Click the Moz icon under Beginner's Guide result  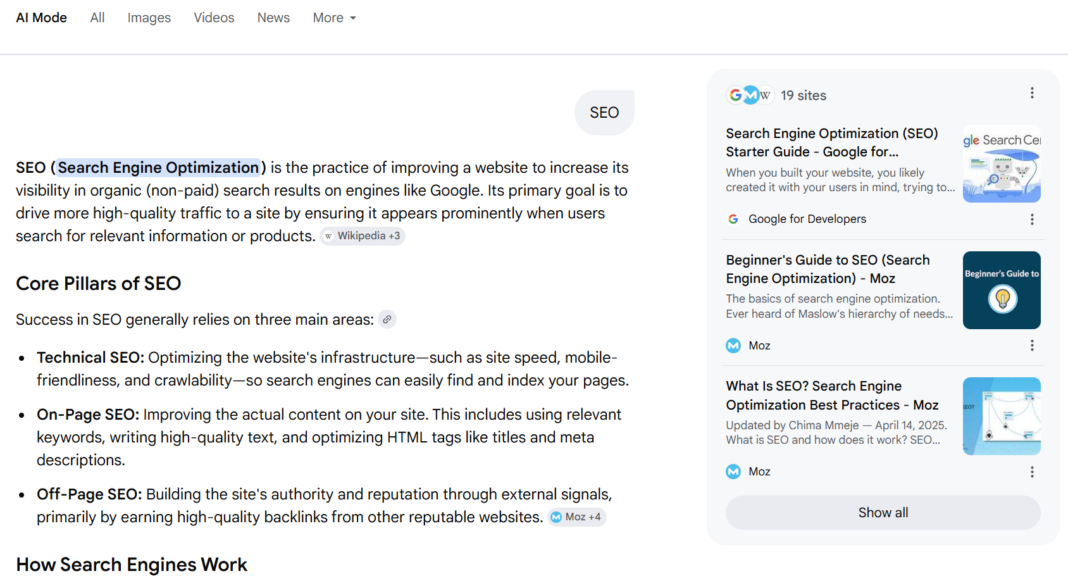tap(733, 346)
